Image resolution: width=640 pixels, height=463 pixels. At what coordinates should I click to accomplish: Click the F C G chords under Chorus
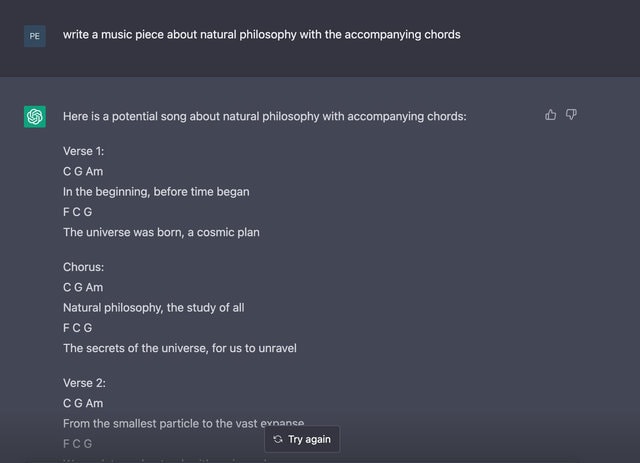78,328
